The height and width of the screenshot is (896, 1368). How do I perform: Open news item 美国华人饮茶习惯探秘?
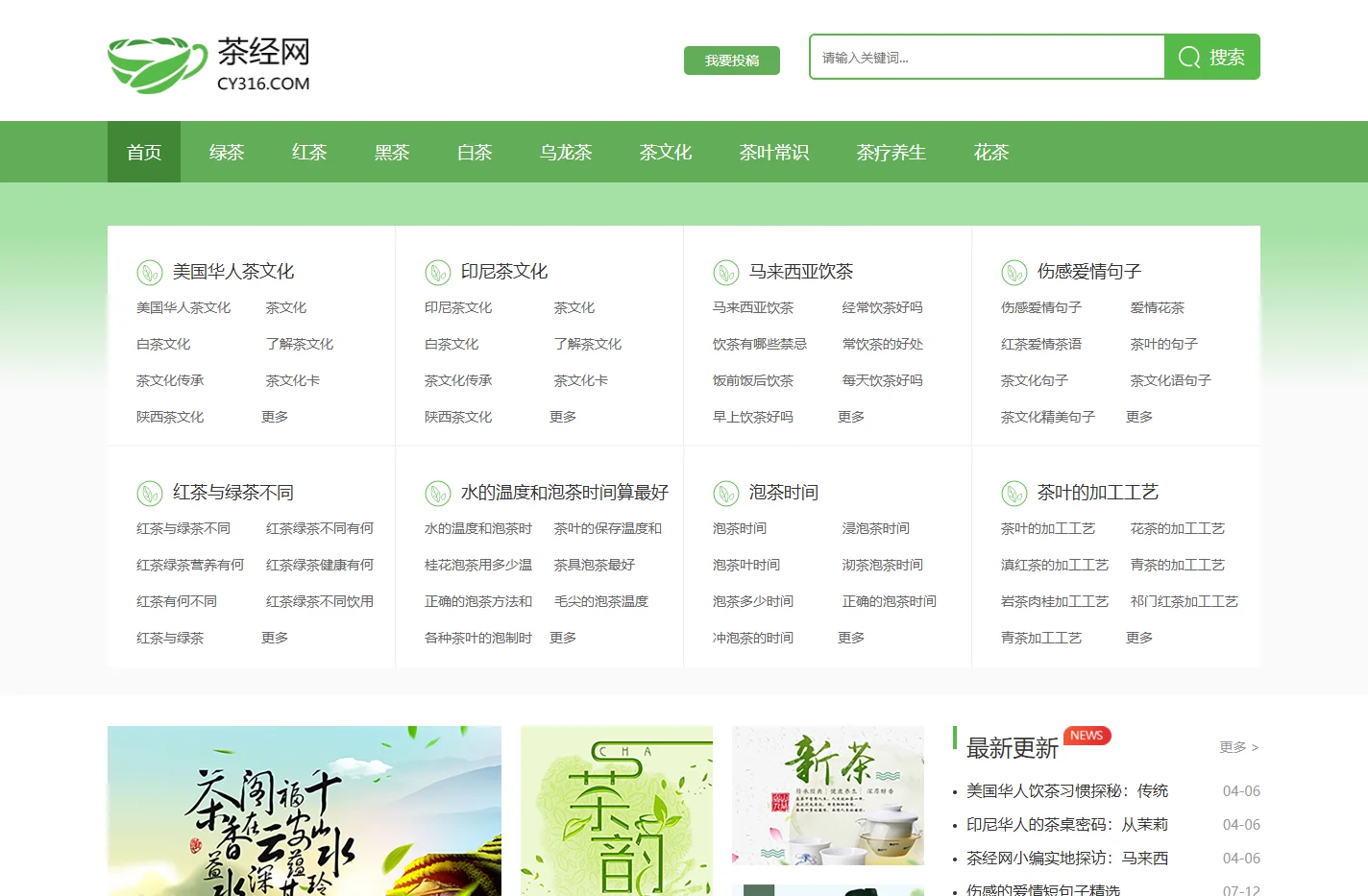1067,791
